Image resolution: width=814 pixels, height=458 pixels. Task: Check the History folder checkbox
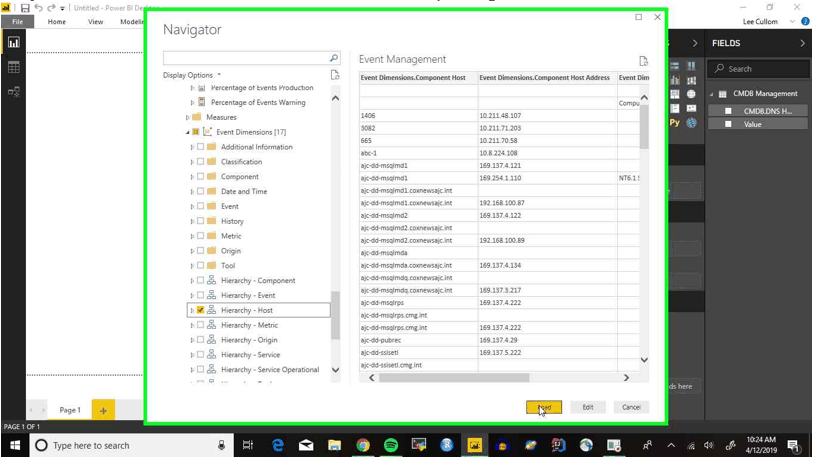(x=200, y=221)
